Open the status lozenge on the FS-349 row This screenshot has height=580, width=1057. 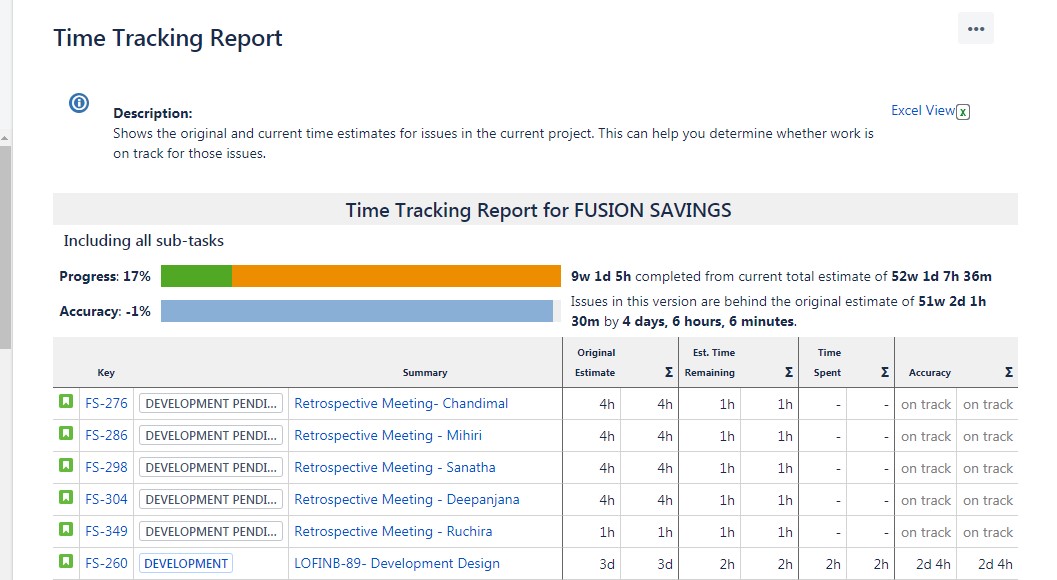(x=210, y=531)
